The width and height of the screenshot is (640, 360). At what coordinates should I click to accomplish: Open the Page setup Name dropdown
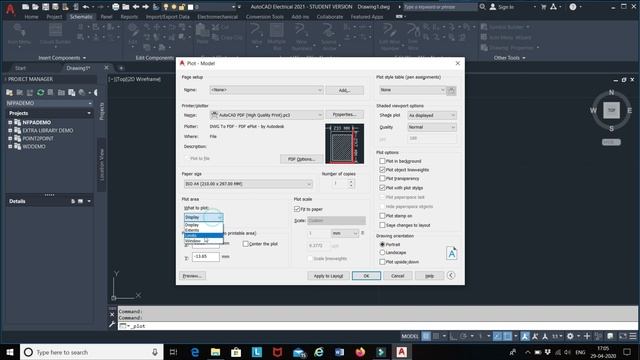pyautogui.click(x=266, y=90)
